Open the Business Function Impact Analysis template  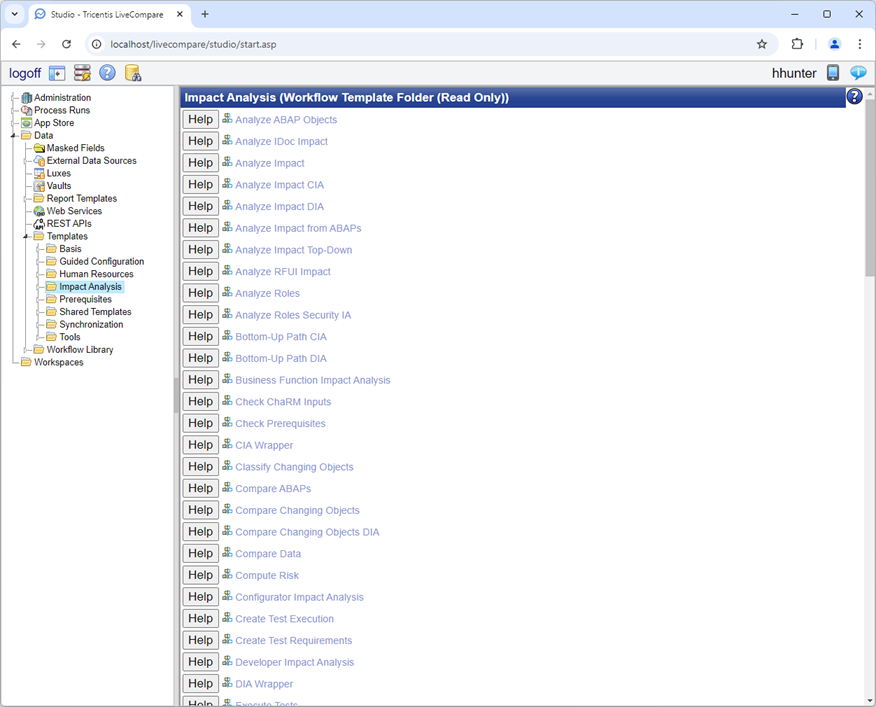[x=312, y=380]
